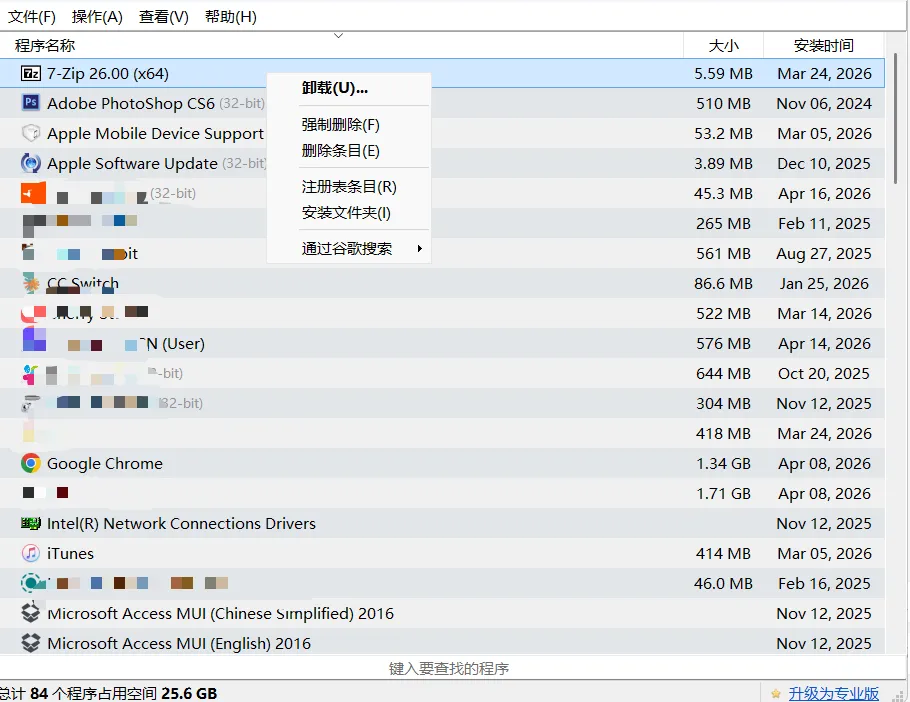Open the 文件(F) menu
The width and height of the screenshot is (910, 702).
pyautogui.click(x=32, y=17)
